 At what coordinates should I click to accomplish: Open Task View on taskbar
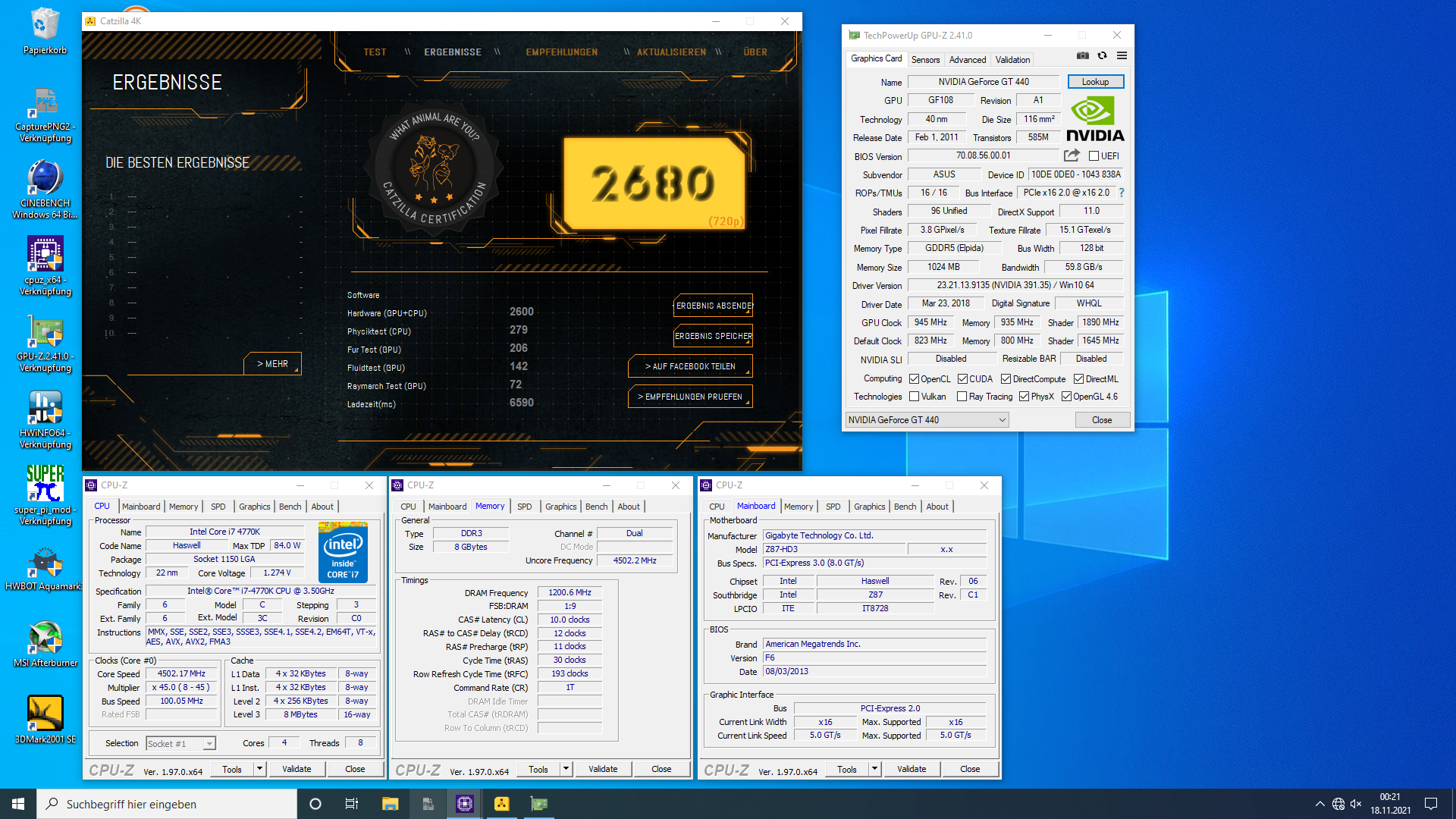click(352, 804)
